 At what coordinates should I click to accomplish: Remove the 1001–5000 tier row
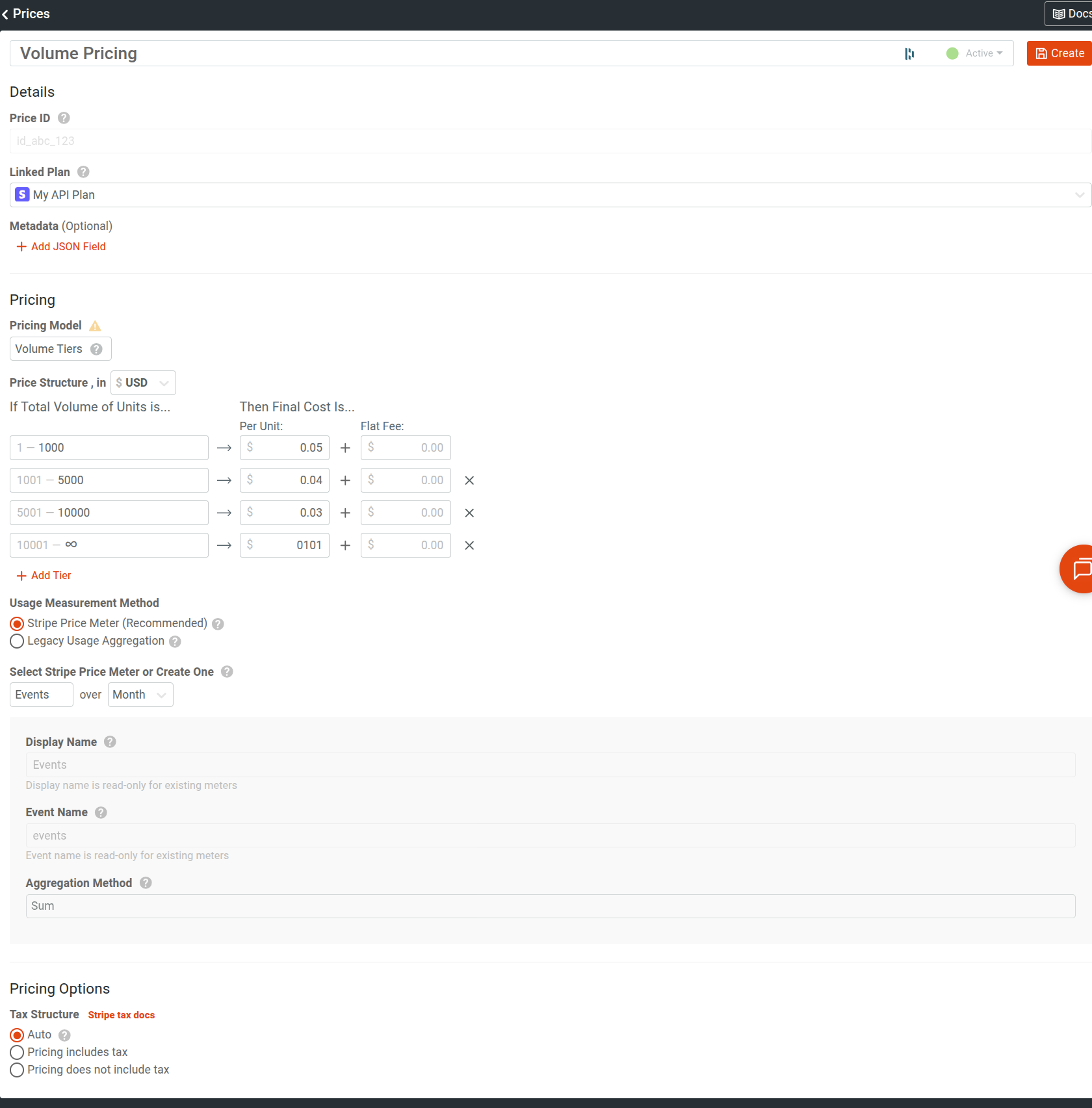469,480
